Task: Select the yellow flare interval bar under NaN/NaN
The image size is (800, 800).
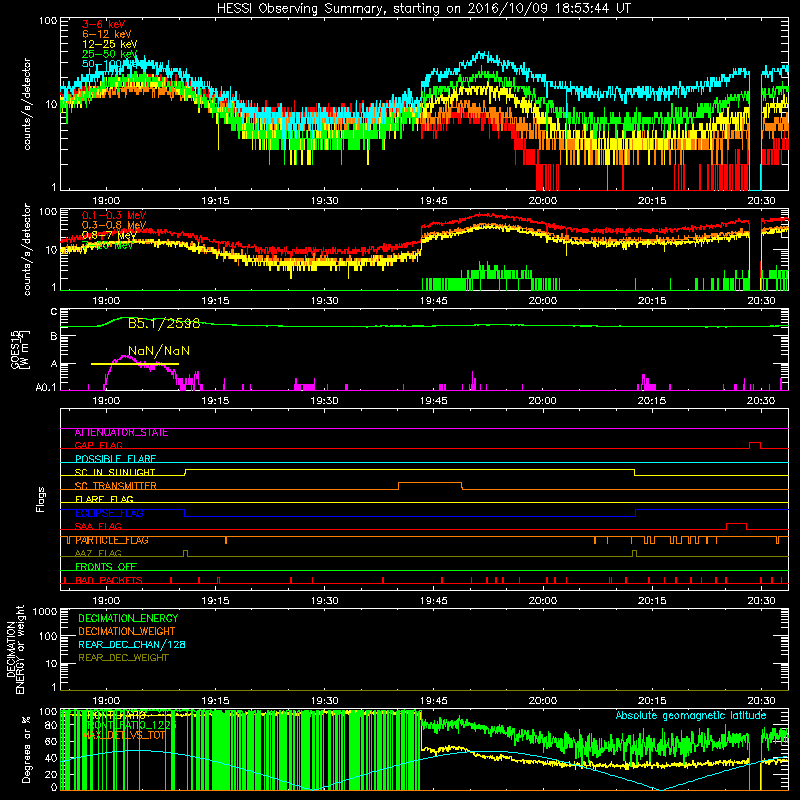Action: pyautogui.click(x=135, y=364)
